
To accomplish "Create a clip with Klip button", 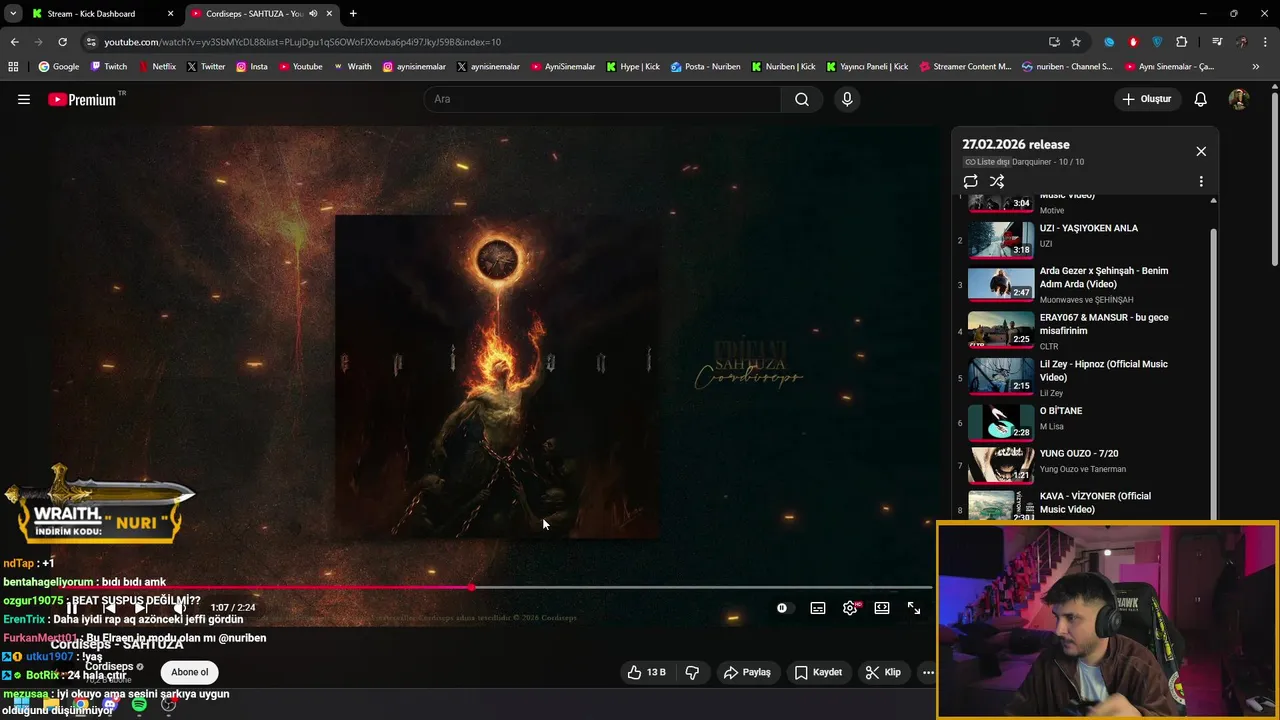I will tap(883, 672).
